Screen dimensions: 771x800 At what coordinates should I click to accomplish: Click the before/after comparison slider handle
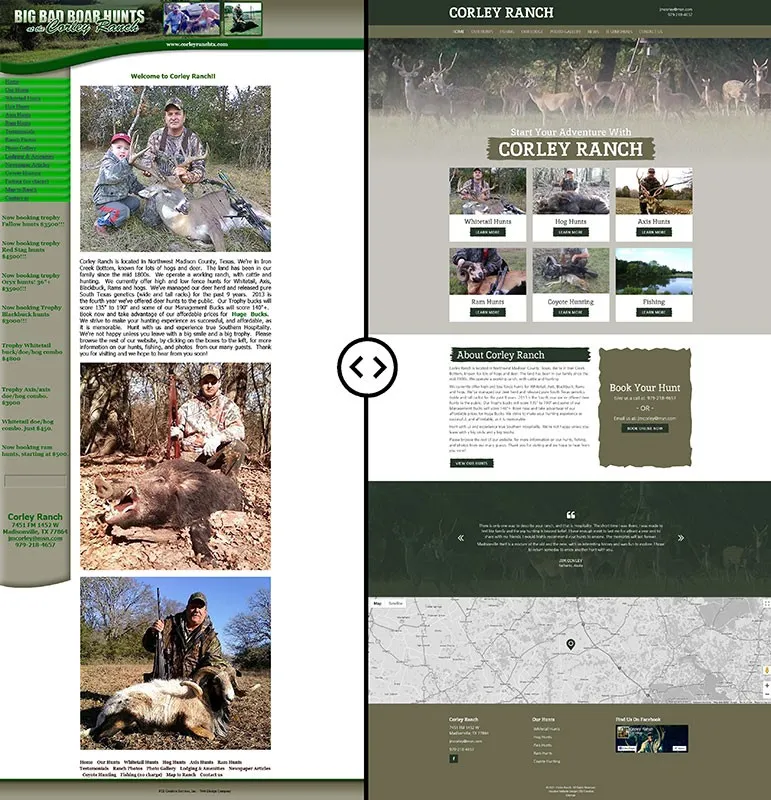(367, 367)
